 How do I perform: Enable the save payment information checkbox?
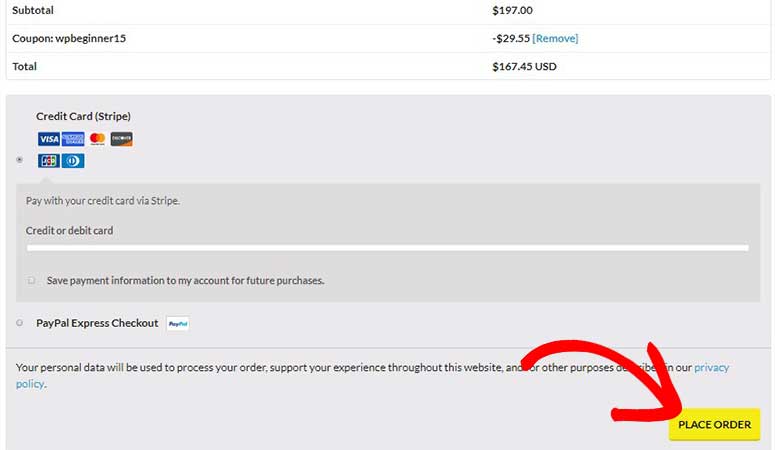[31, 280]
